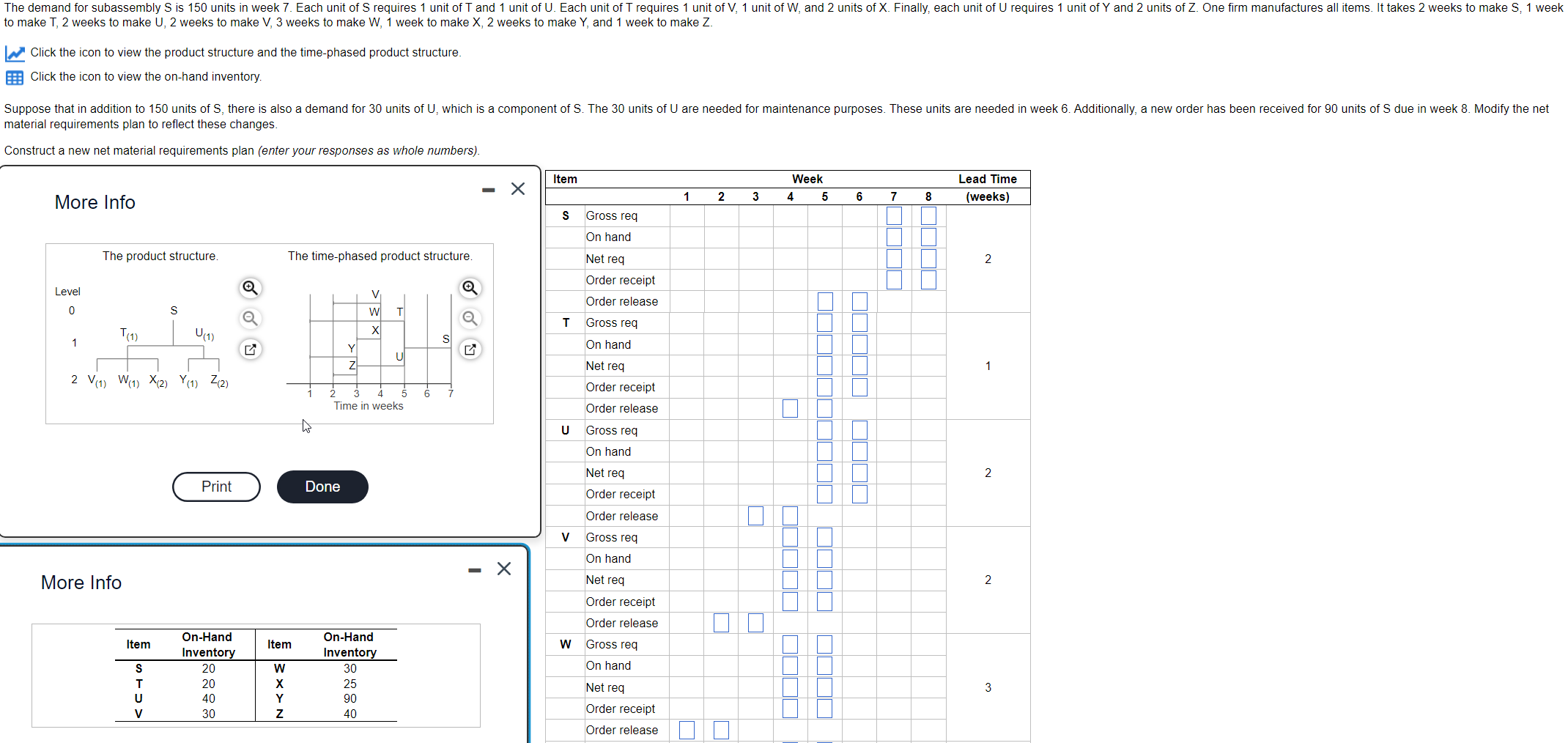Click S Gross req field for week 7
This screenshot has height=743, width=1568.
click(894, 215)
